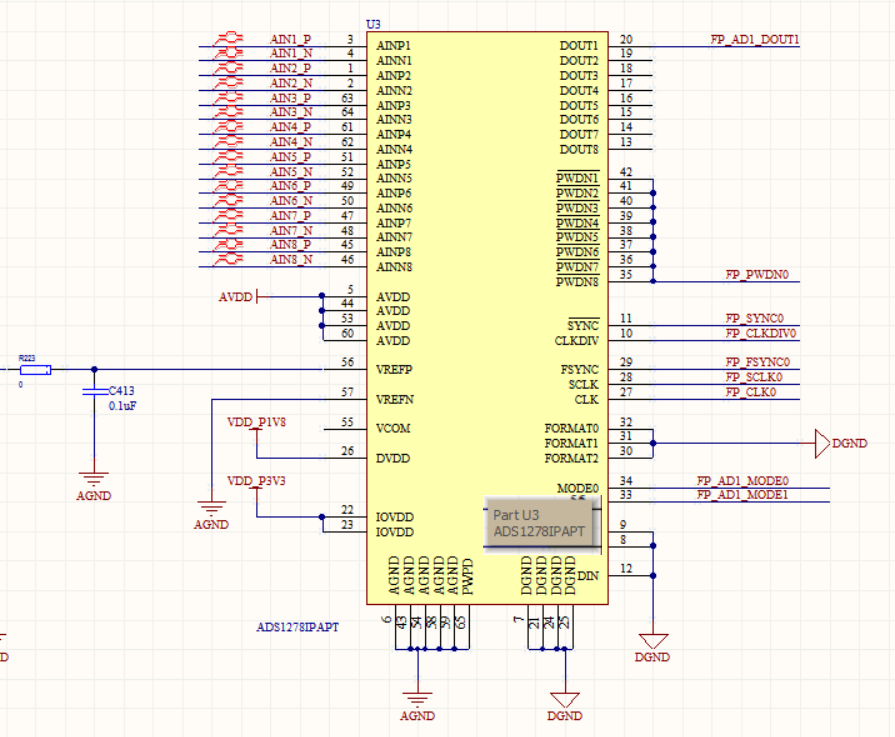
Task: Select the DGND symbol below the DIN pin wire
Action: (653, 641)
